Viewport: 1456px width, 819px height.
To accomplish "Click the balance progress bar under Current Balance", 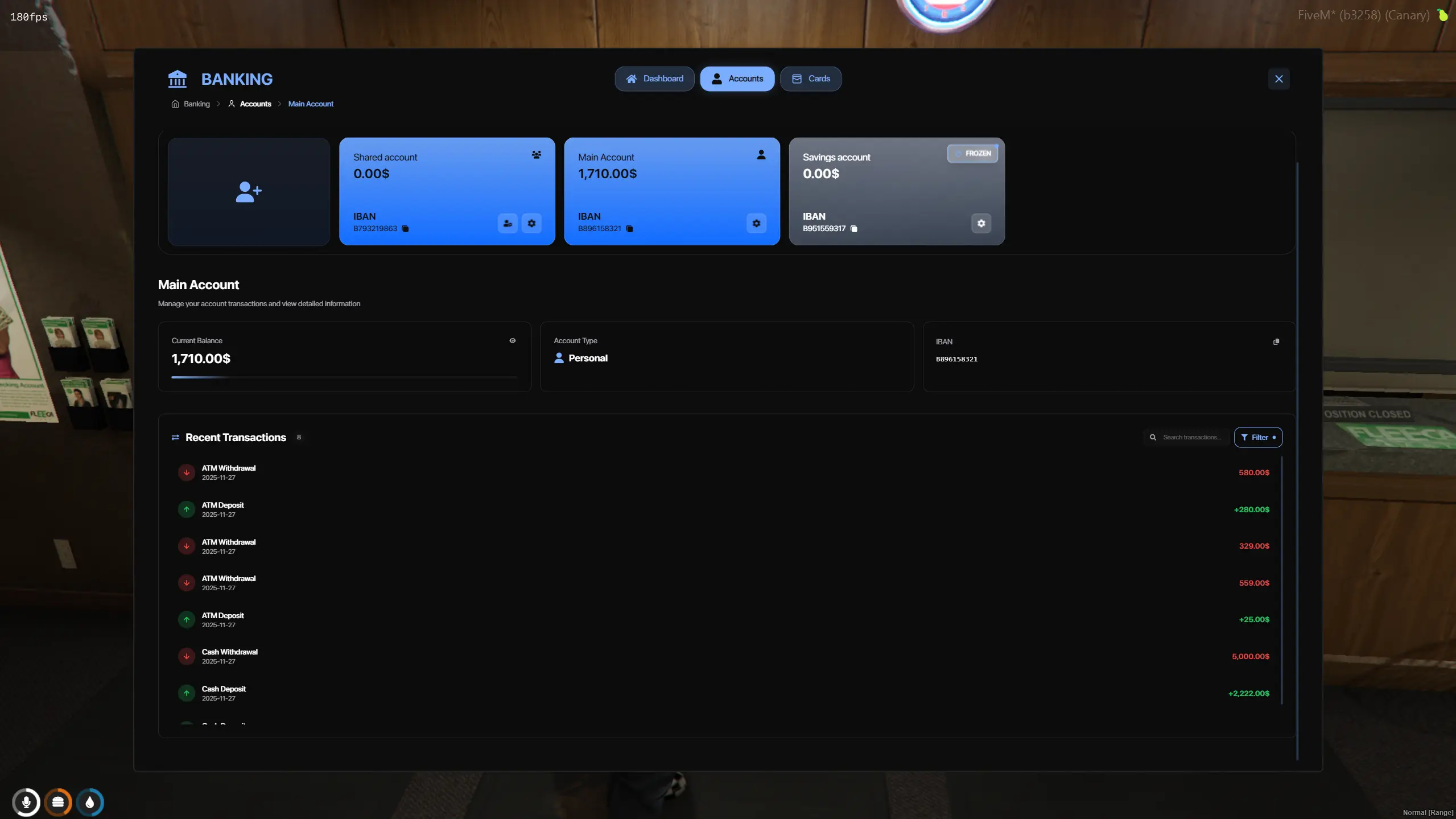I will (x=344, y=377).
